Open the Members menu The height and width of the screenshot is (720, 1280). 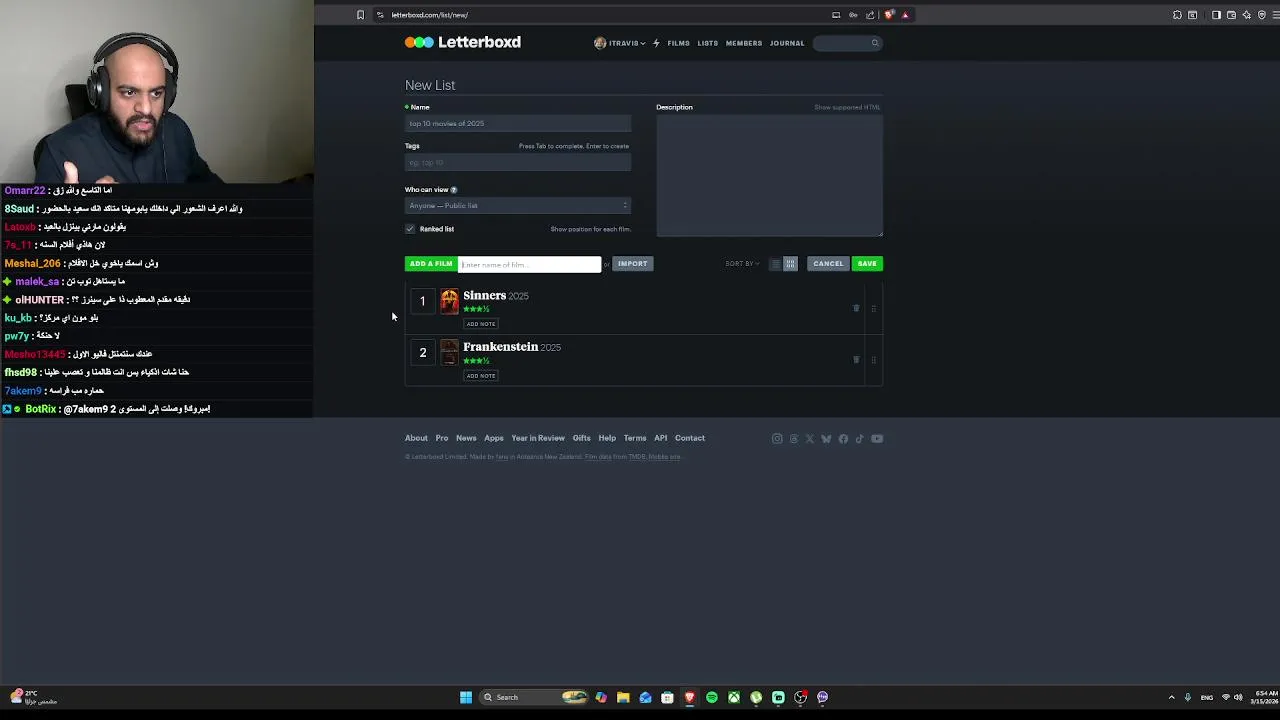point(744,43)
